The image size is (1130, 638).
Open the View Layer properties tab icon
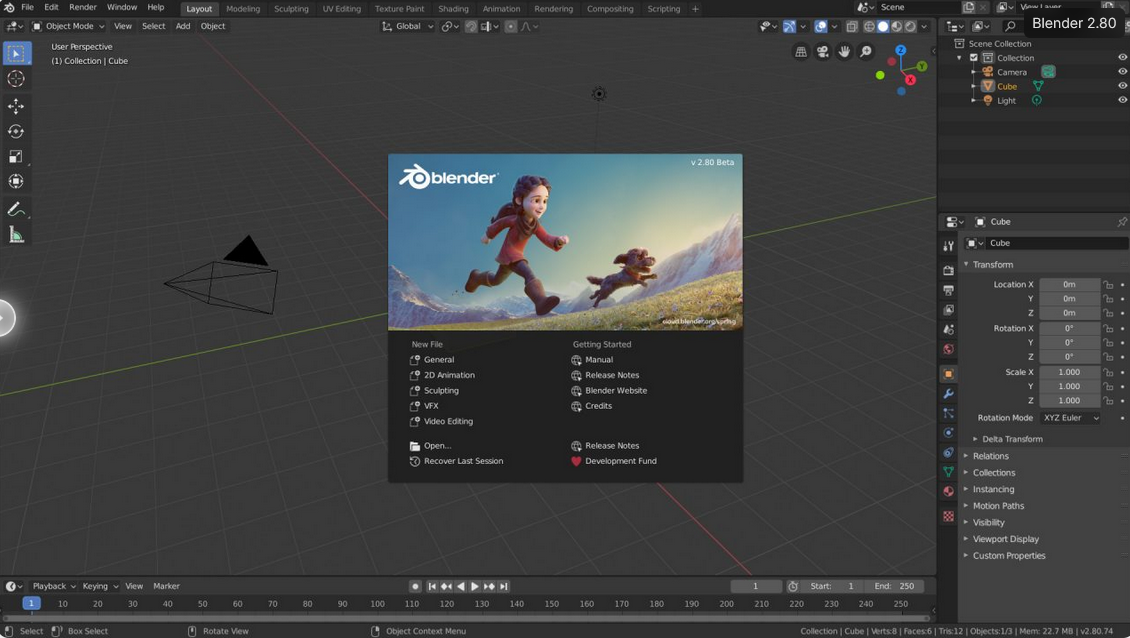tap(948, 309)
